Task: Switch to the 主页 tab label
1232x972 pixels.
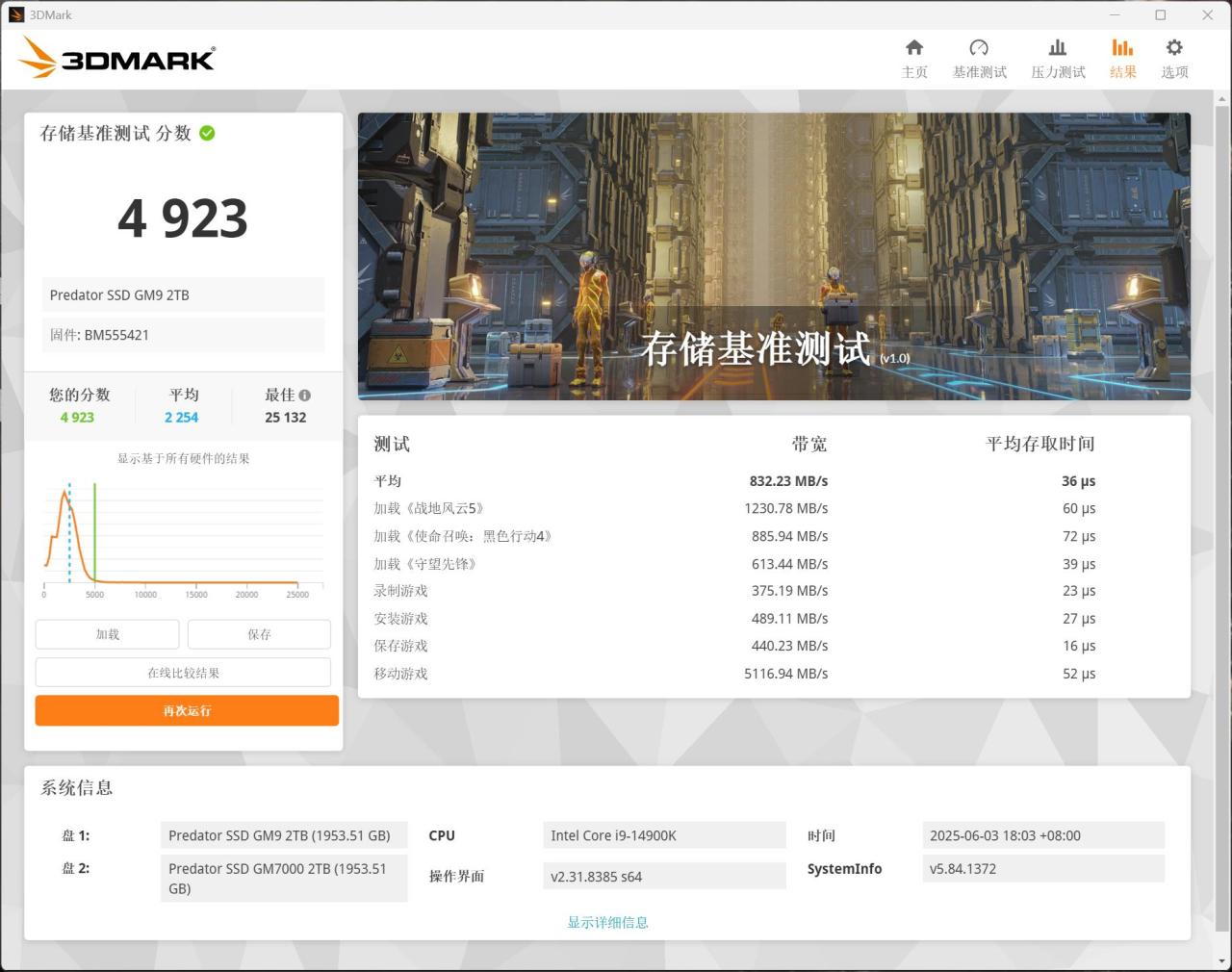Action: (914, 72)
